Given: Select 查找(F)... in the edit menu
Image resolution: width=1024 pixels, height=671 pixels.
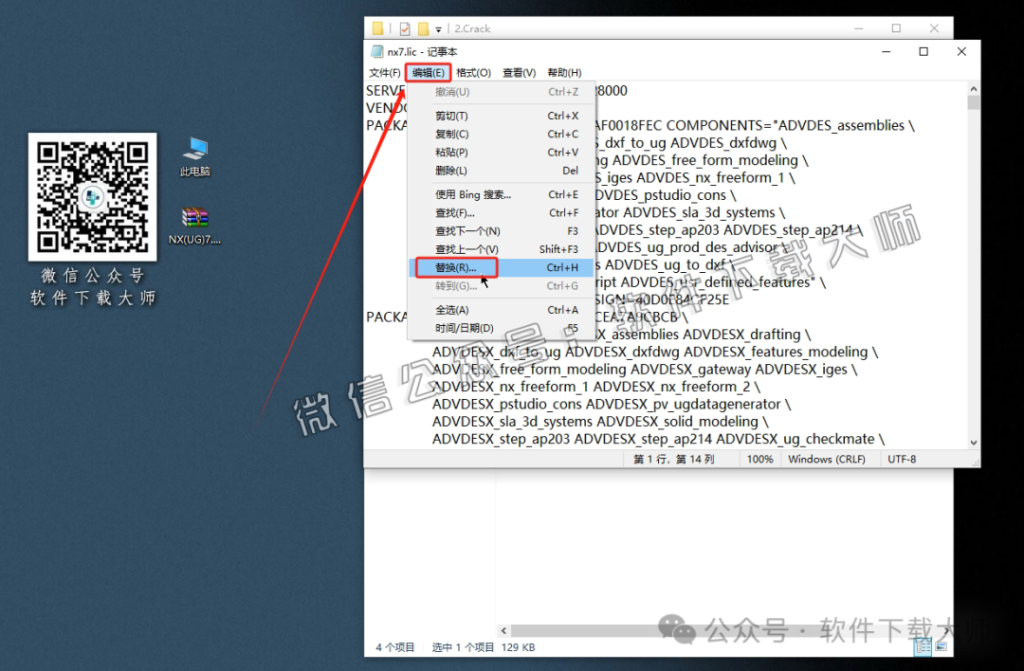Looking at the screenshot, I should click(x=455, y=213).
